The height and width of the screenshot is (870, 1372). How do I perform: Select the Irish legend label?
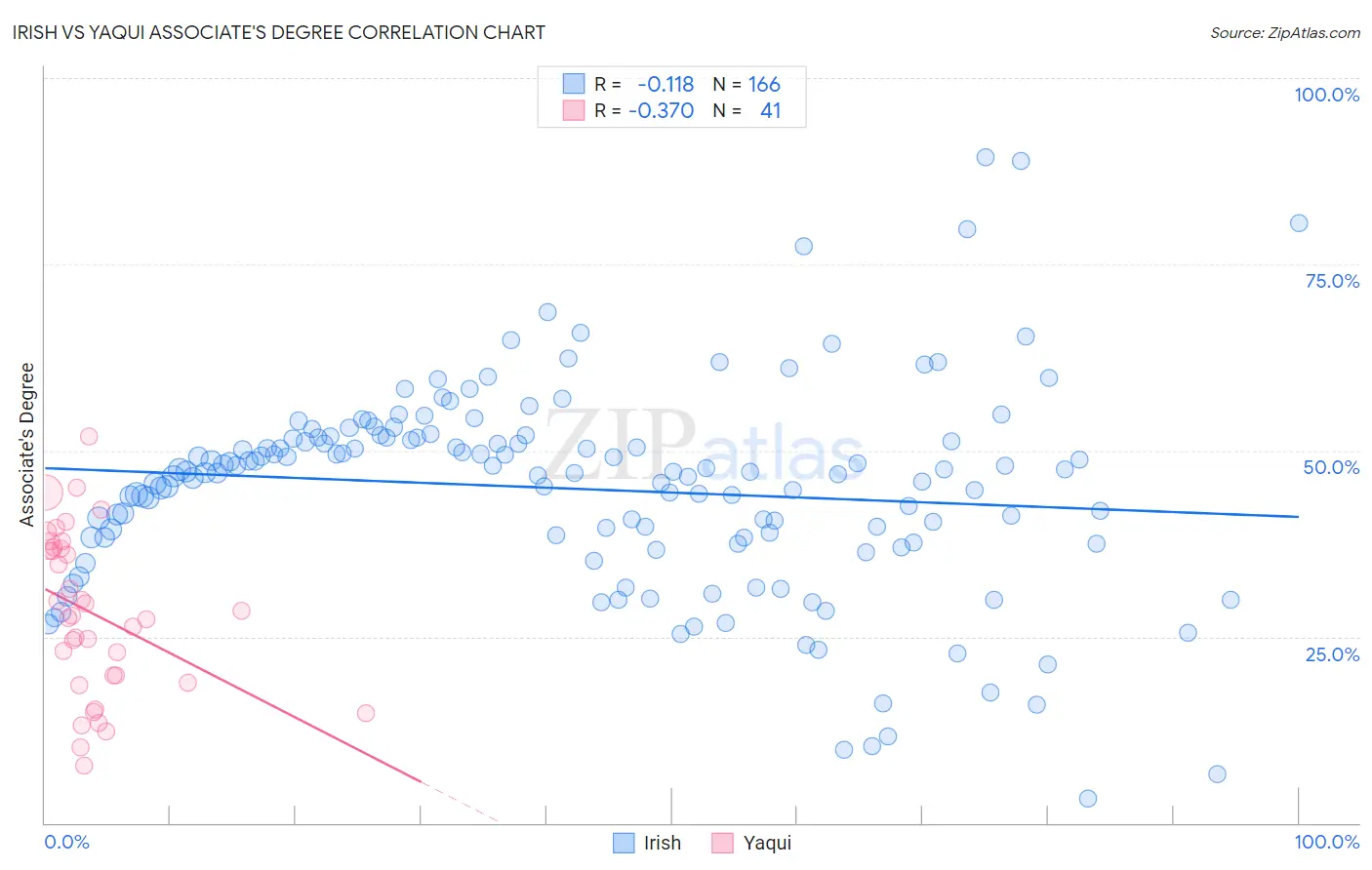coord(663,843)
